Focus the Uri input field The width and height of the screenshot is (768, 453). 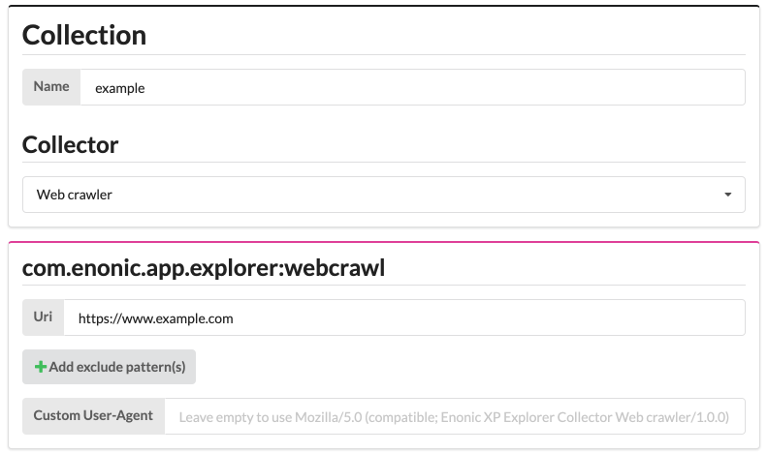(405, 318)
